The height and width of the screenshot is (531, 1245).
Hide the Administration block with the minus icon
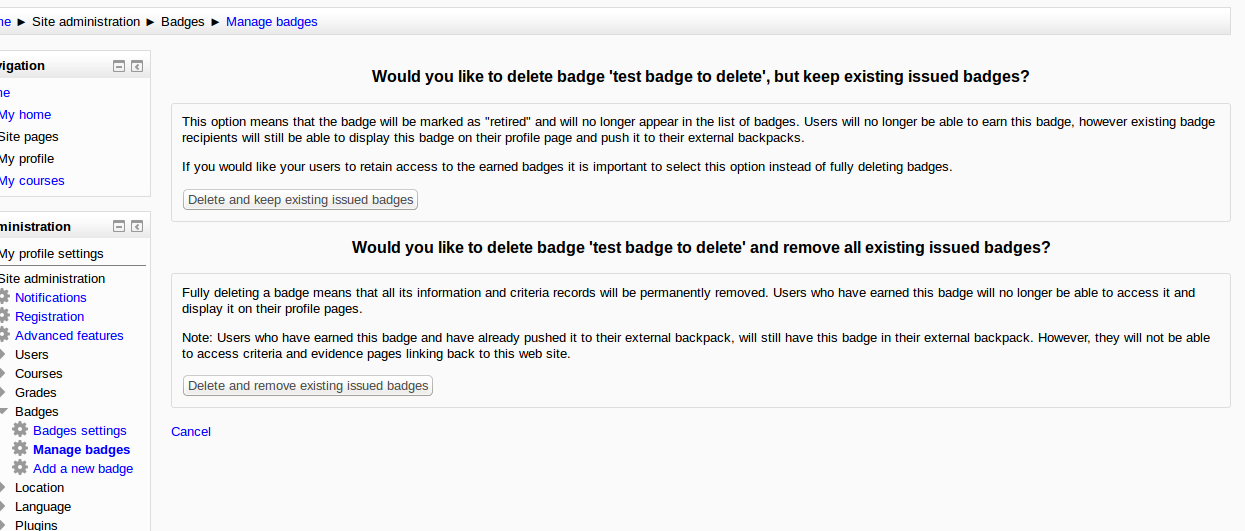click(x=119, y=227)
